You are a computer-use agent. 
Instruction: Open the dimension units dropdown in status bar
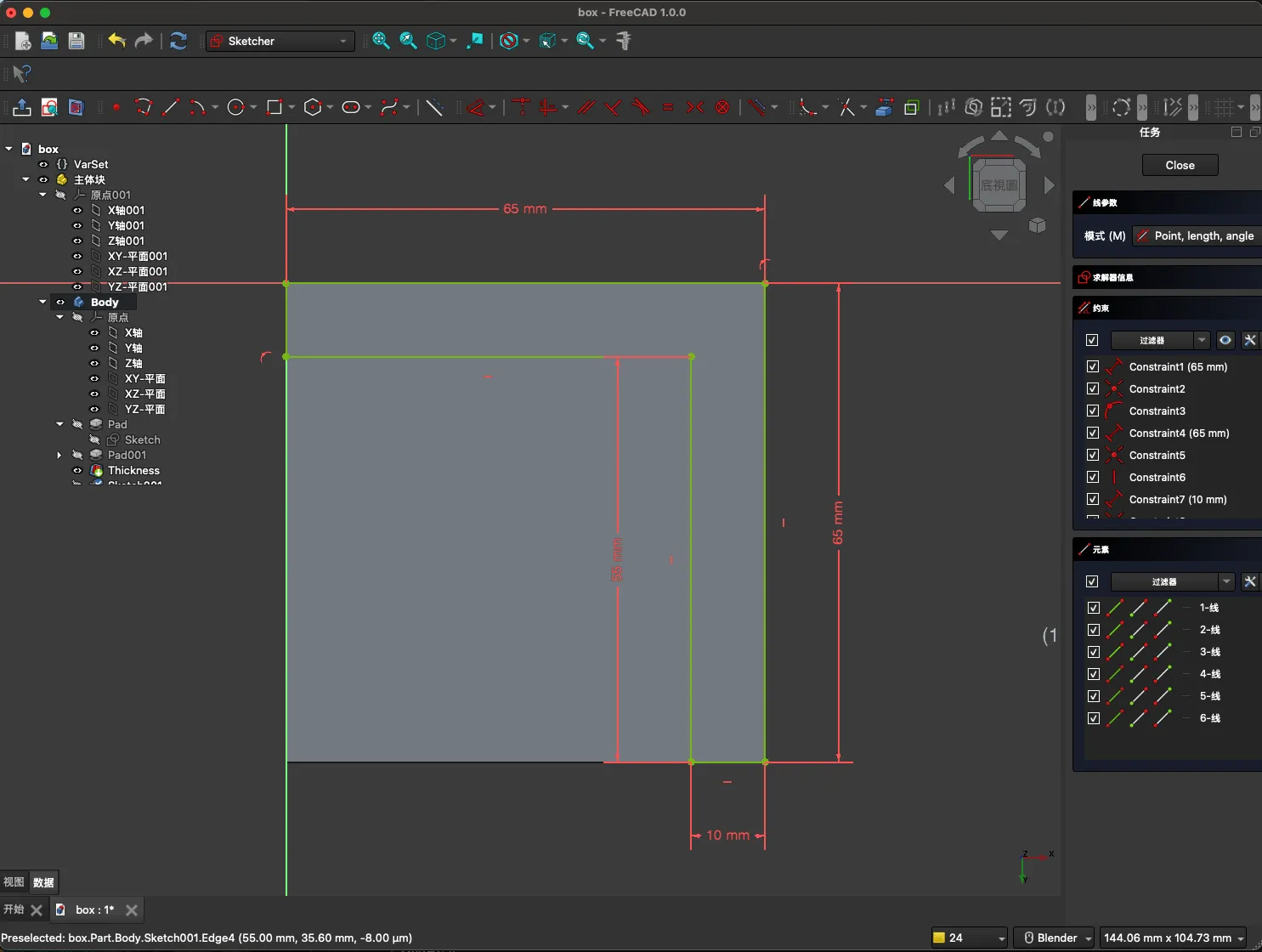1173,938
